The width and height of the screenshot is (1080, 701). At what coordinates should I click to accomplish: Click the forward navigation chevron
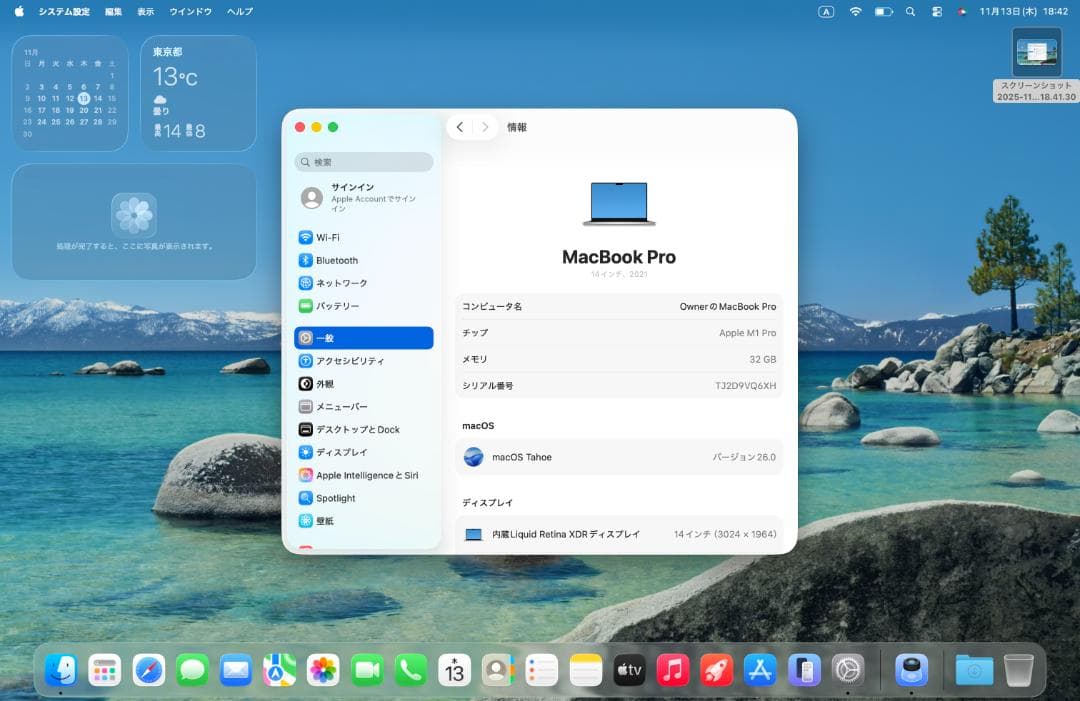[485, 127]
